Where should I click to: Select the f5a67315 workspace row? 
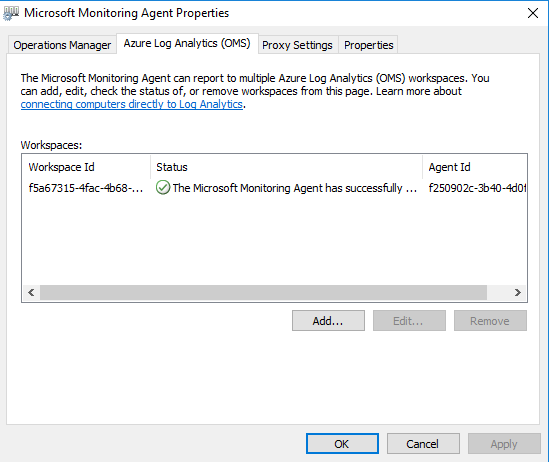pos(274,188)
